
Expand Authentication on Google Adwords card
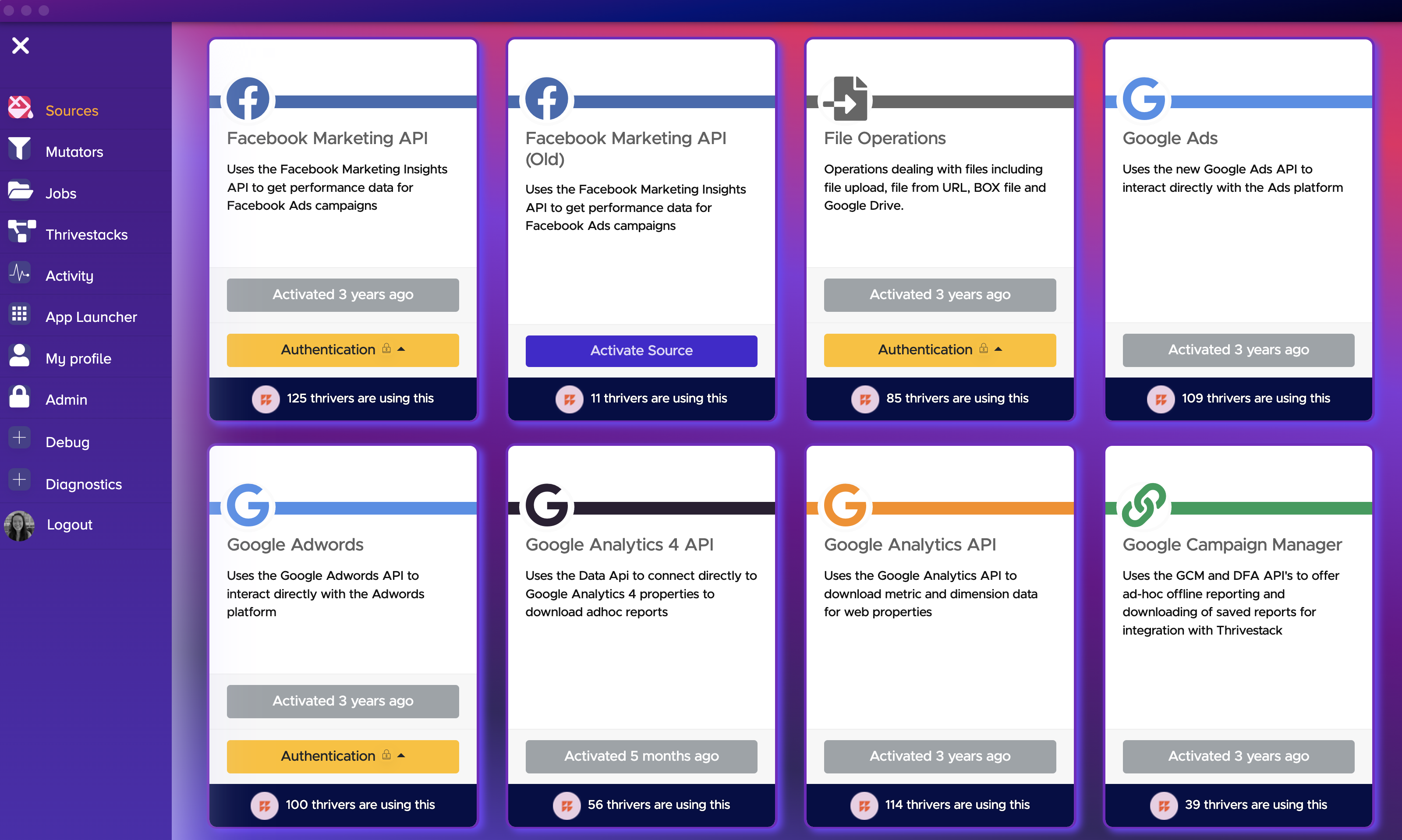[x=343, y=756]
